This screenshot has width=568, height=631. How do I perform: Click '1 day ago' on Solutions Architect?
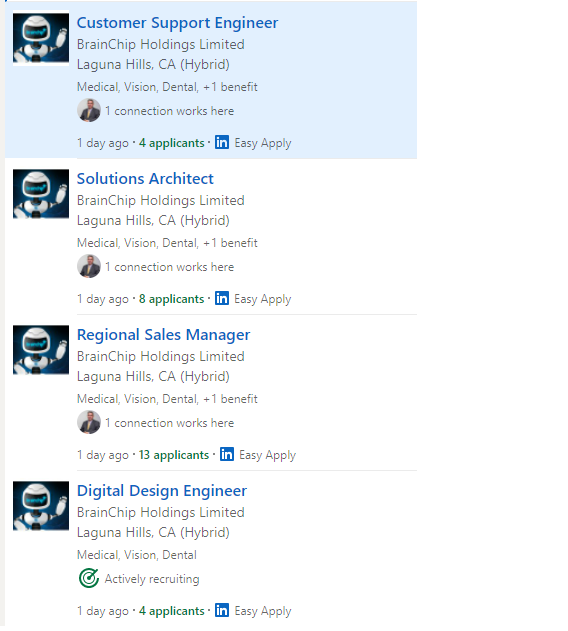103,299
